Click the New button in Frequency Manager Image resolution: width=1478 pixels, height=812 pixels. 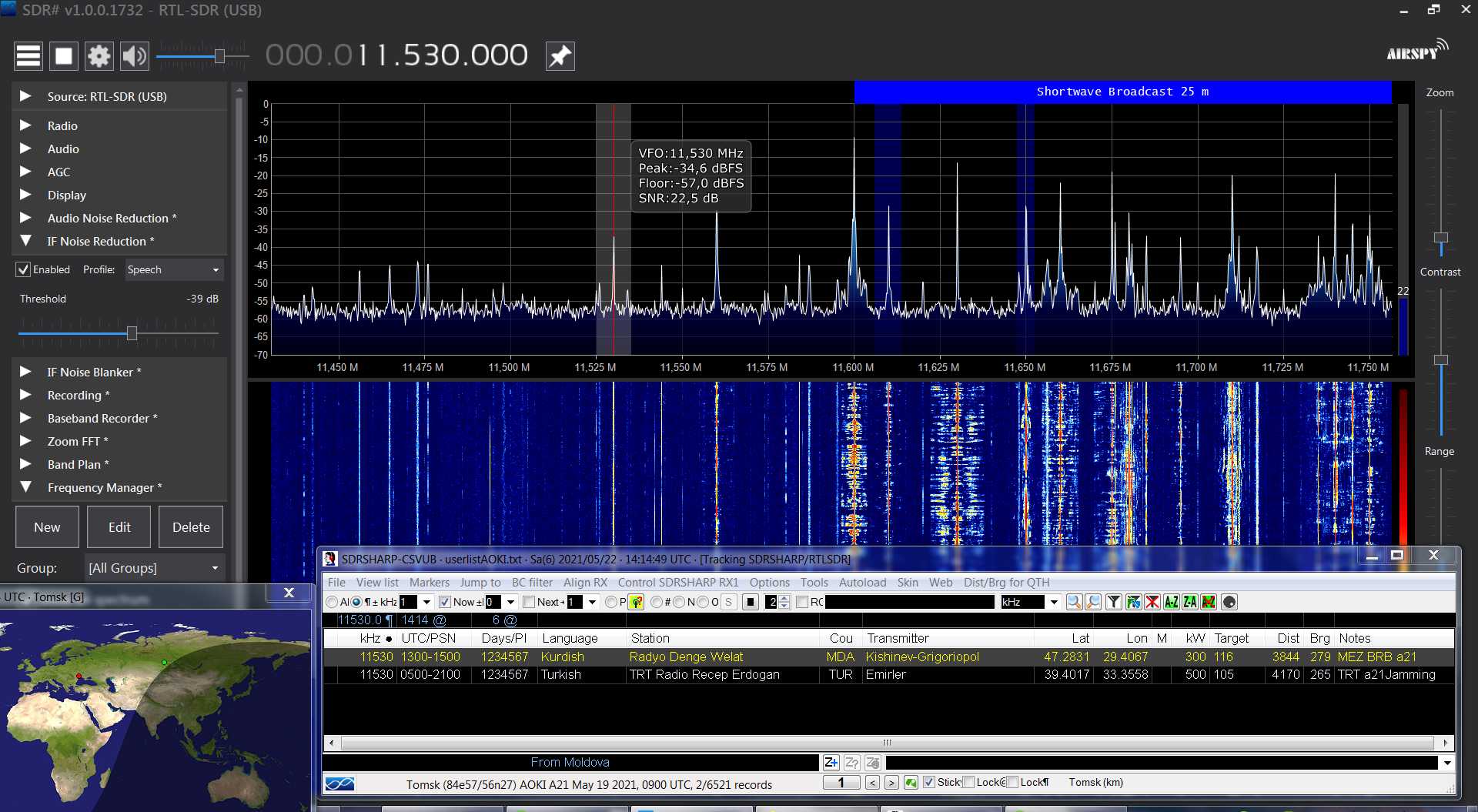(x=47, y=527)
